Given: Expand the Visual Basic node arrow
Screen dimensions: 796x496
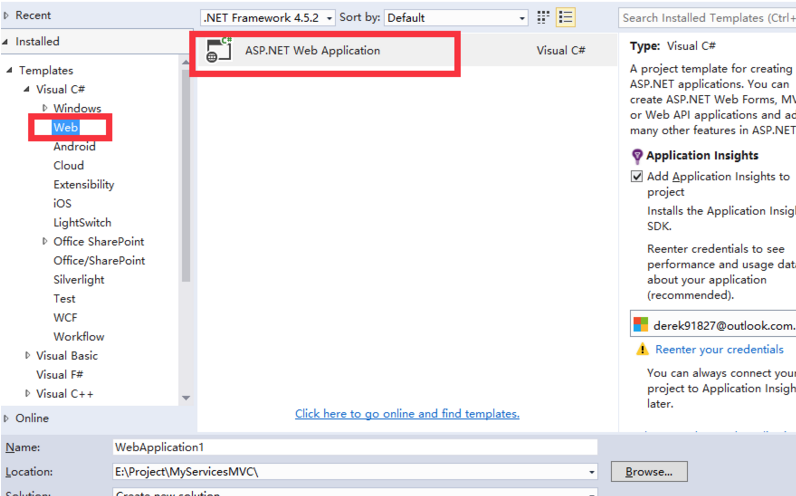Looking at the screenshot, I should tap(27, 355).
